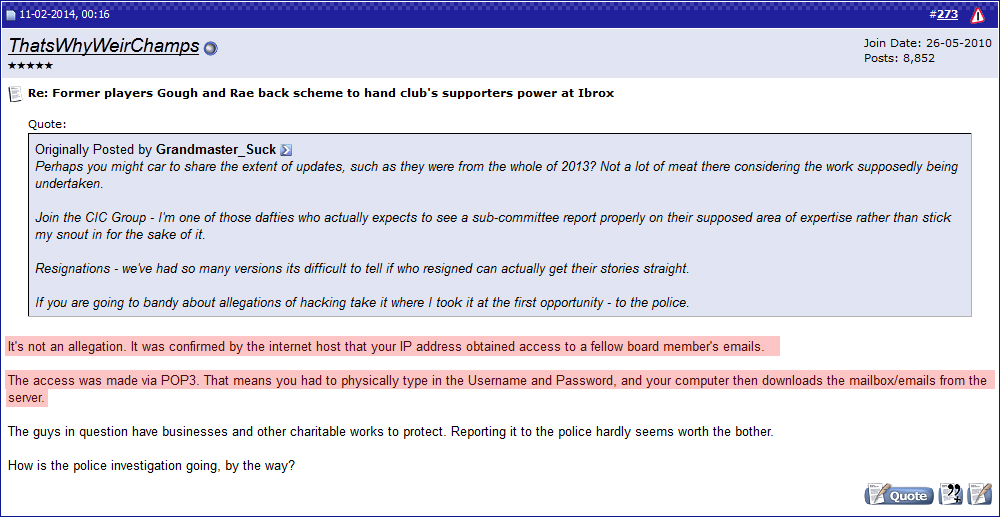The width and height of the screenshot is (1000, 517).
Task: View original Grandmaster_Suck post via arrow icon
Action: [x=286, y=150]
